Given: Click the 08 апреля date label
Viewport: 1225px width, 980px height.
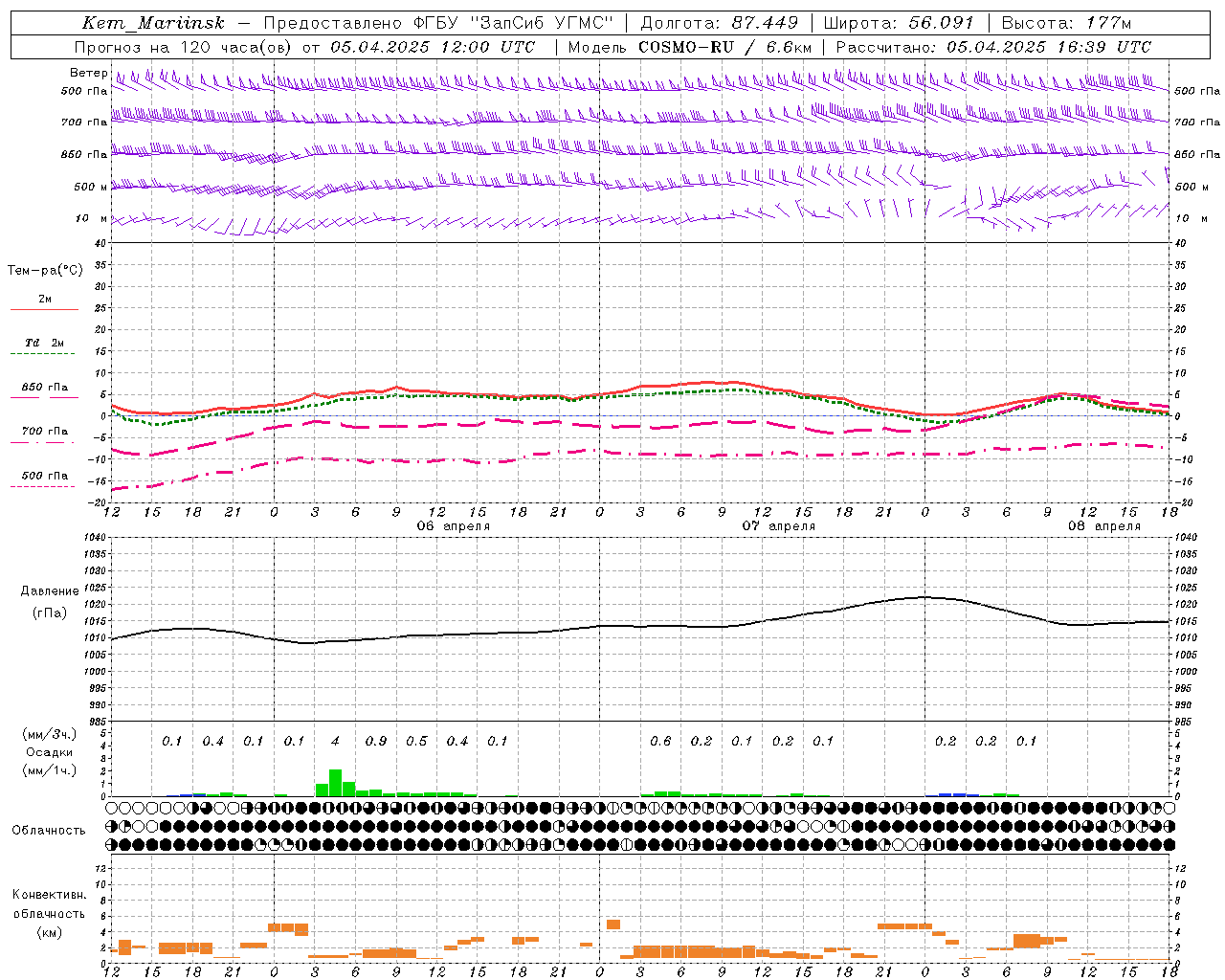Looking at the screenshot, I should (1104, 526).
